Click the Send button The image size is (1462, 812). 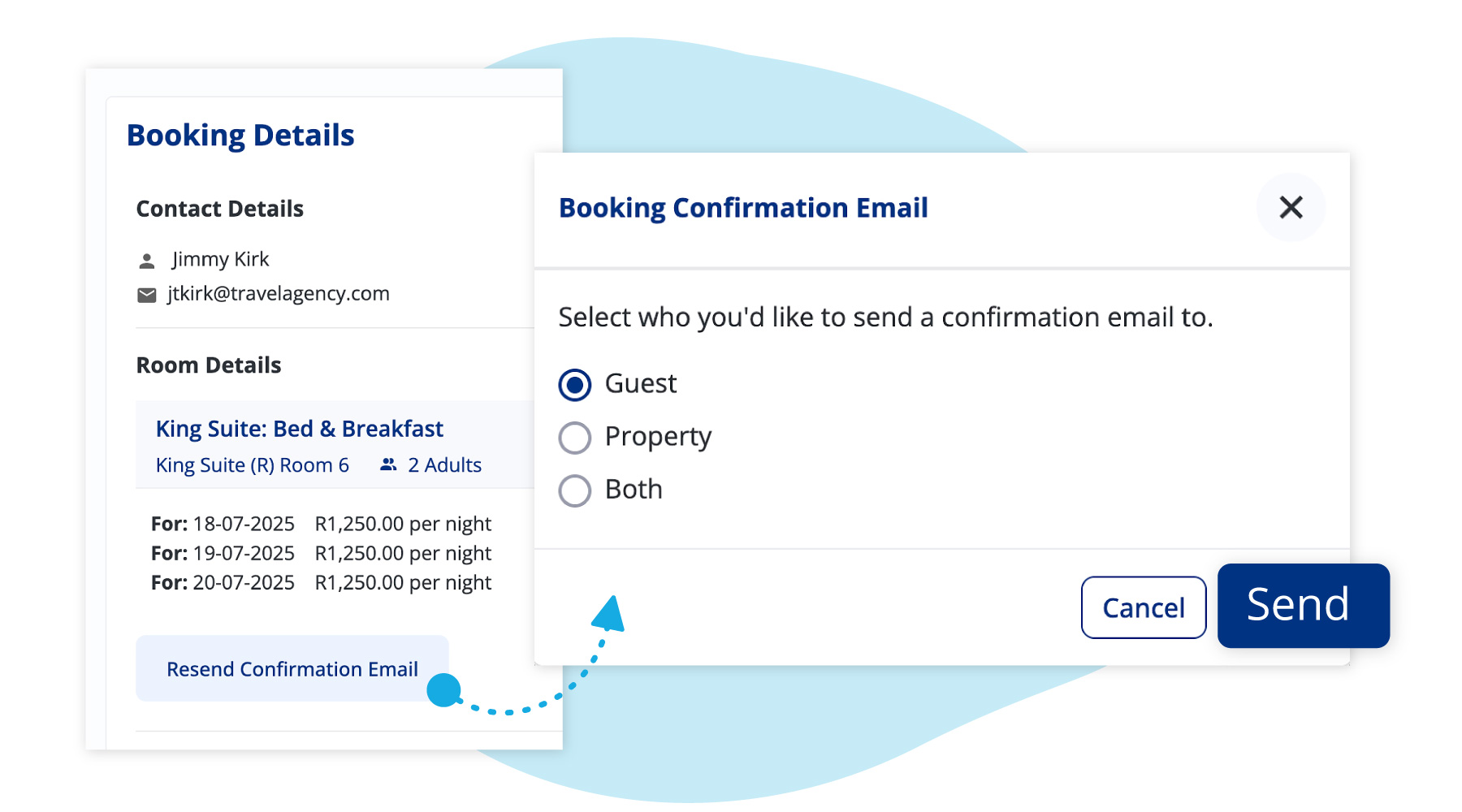click(1303, 606)
